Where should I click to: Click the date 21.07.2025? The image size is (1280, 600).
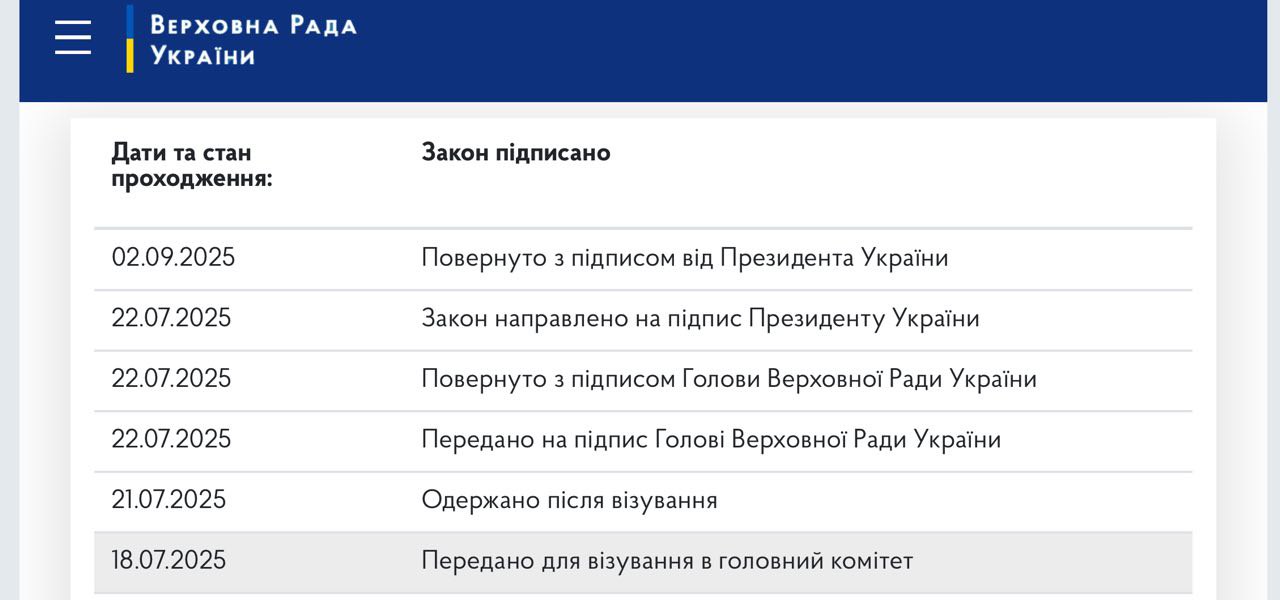pos(169,500)
